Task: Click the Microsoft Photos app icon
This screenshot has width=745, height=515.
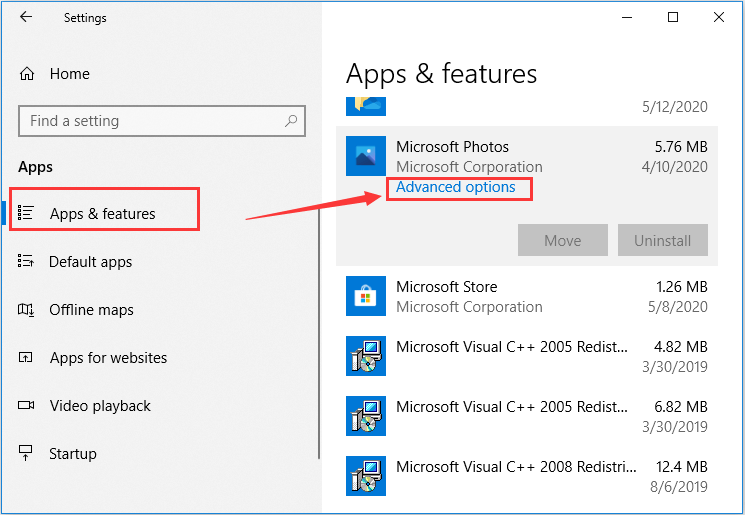Action: point(366,156)
